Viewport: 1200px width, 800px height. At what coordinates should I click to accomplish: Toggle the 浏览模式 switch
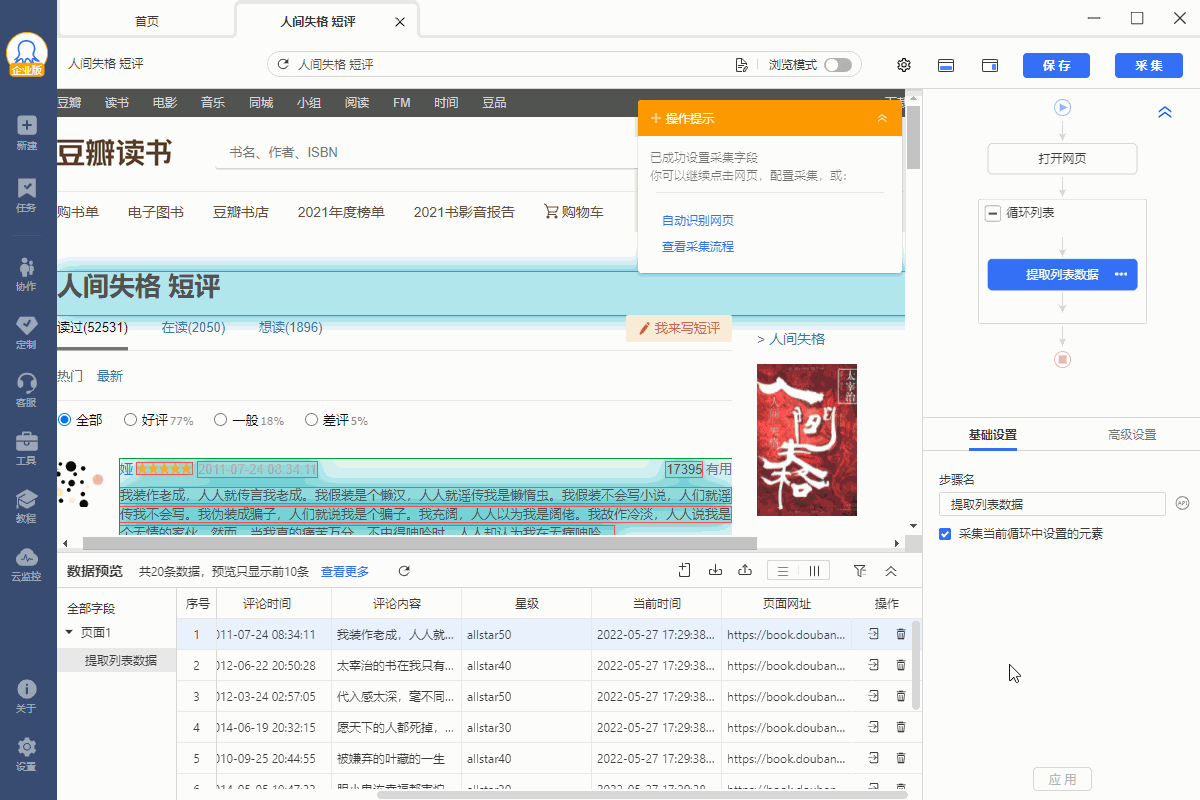pyautogui.click(x=838, y=65)
